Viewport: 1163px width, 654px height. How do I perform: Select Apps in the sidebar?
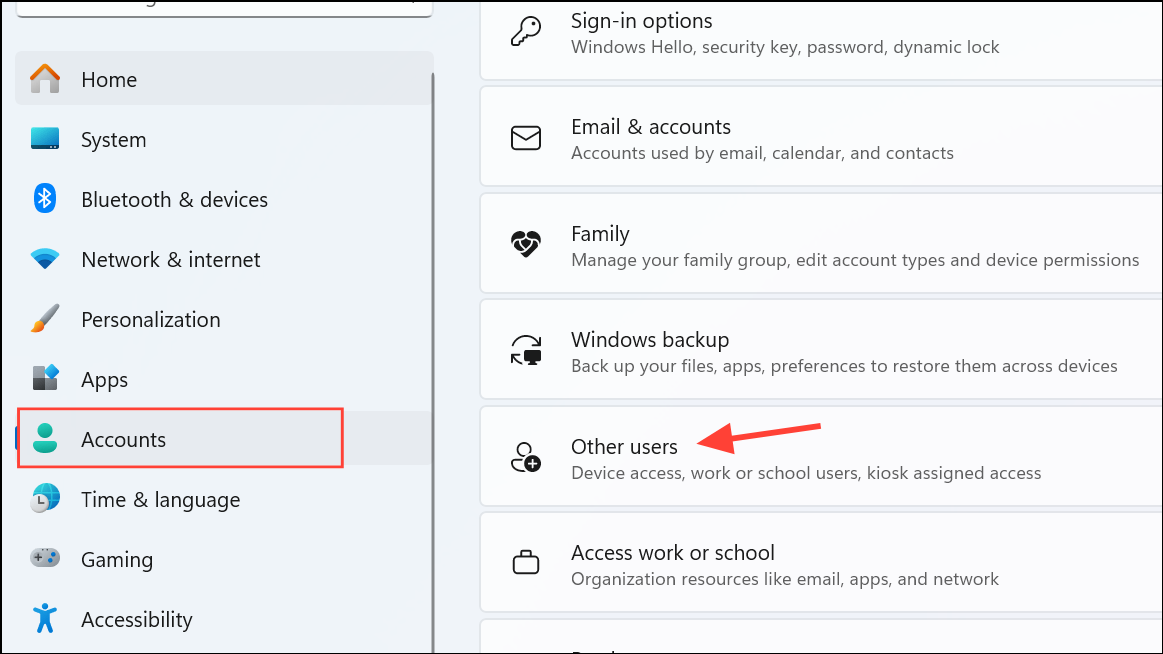(x=224, y=379)
